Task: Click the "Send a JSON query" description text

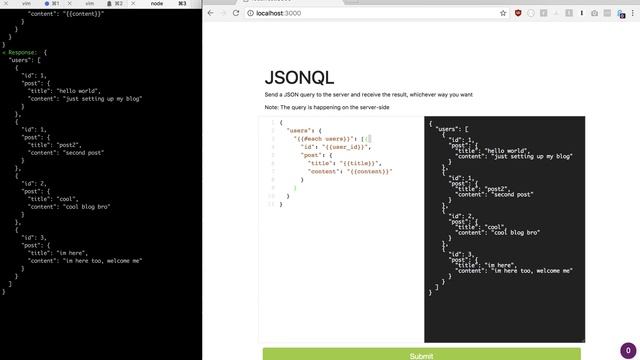Action: tap(369, 95)
